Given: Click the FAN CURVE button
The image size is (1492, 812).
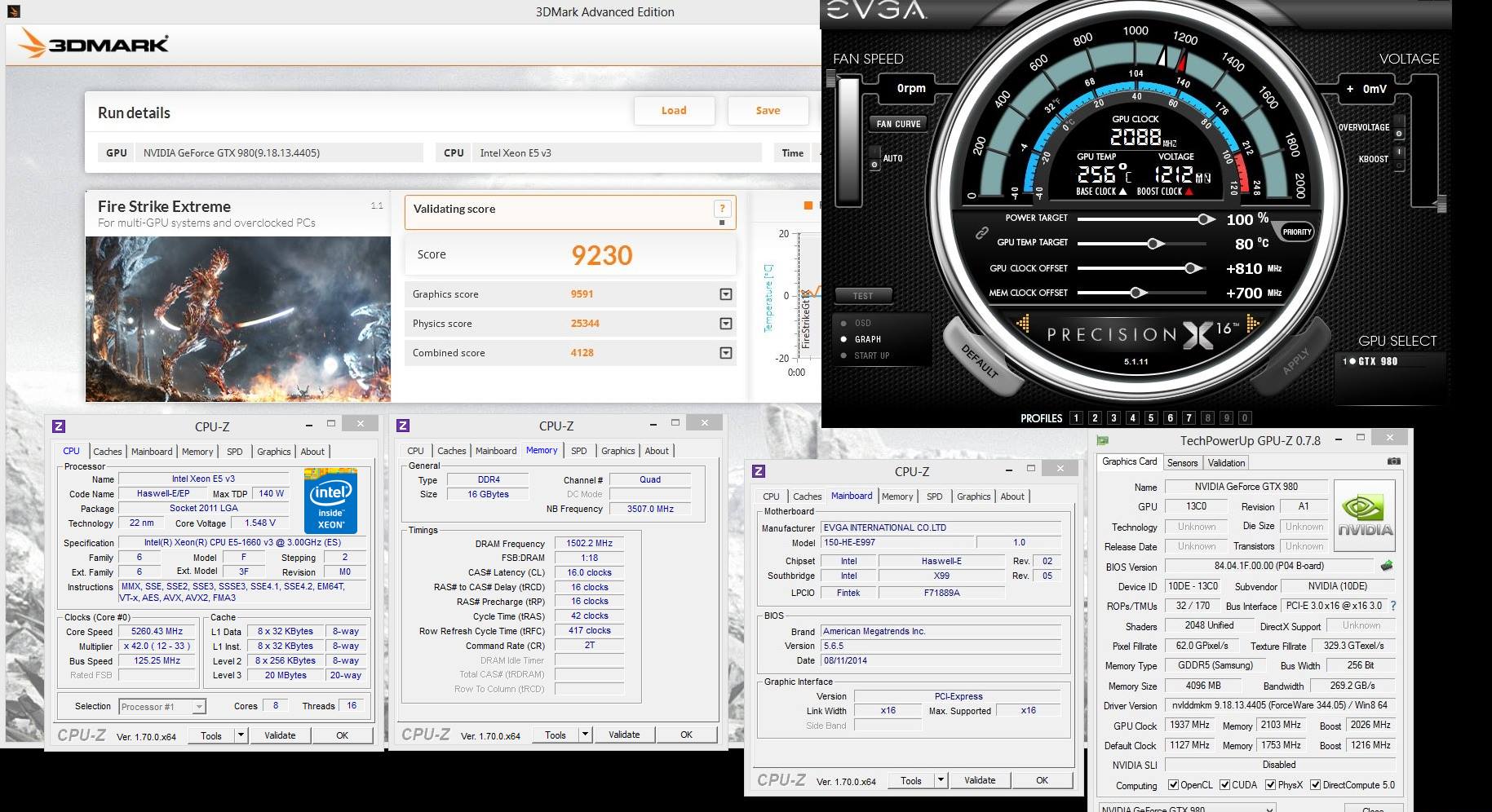Looking at the screenshot, I should pyautogui.click(x=898, y=124).
